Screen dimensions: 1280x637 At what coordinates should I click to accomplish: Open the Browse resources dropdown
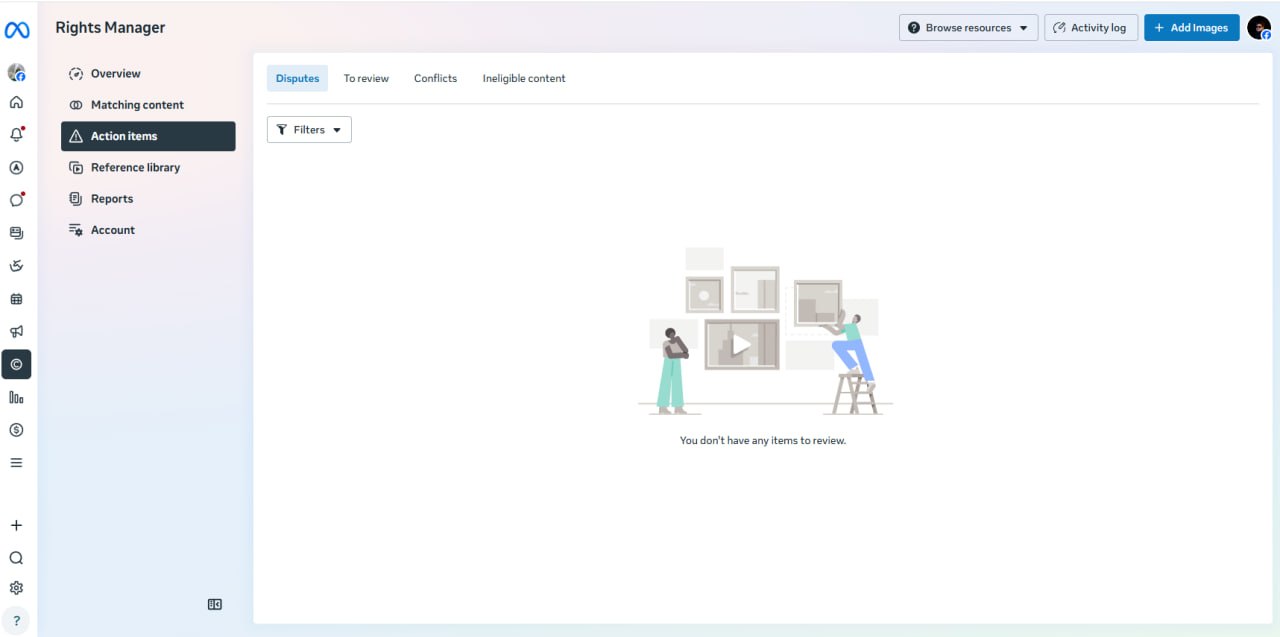968,28
